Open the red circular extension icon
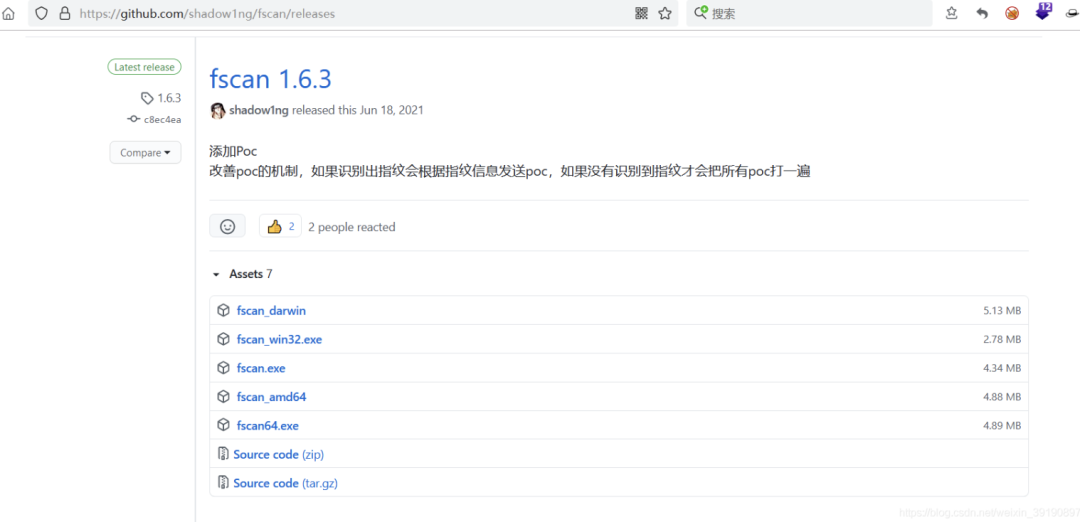This screenshot has width=1080, height=522. coord(1012,13)
